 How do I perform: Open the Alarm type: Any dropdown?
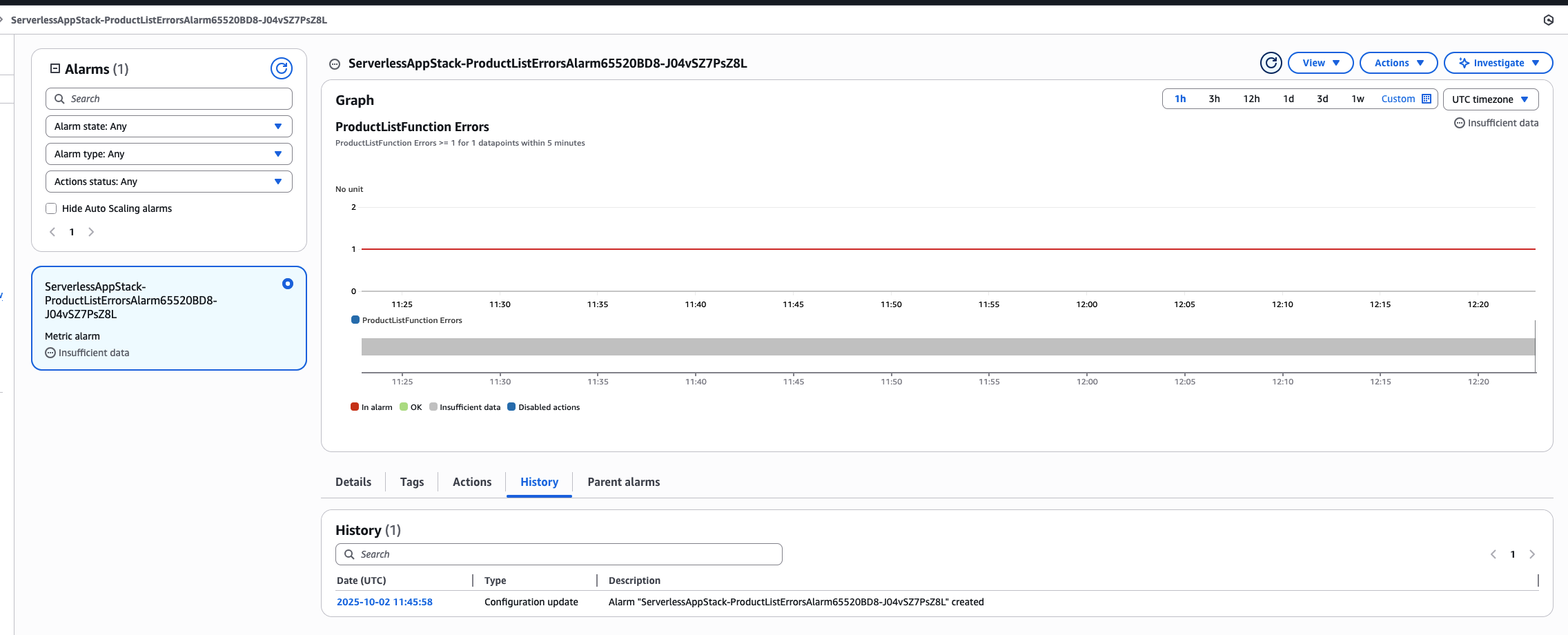(169, 154)
